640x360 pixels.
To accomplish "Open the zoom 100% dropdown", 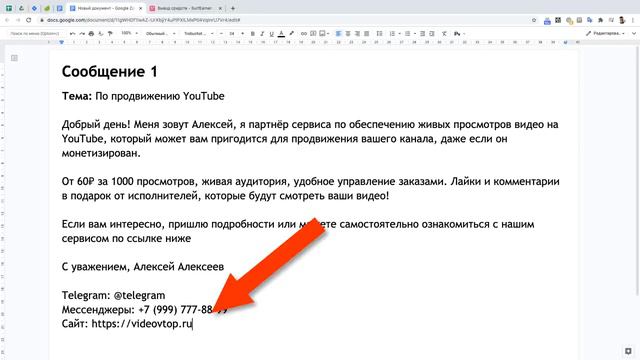I will point(129,33).
